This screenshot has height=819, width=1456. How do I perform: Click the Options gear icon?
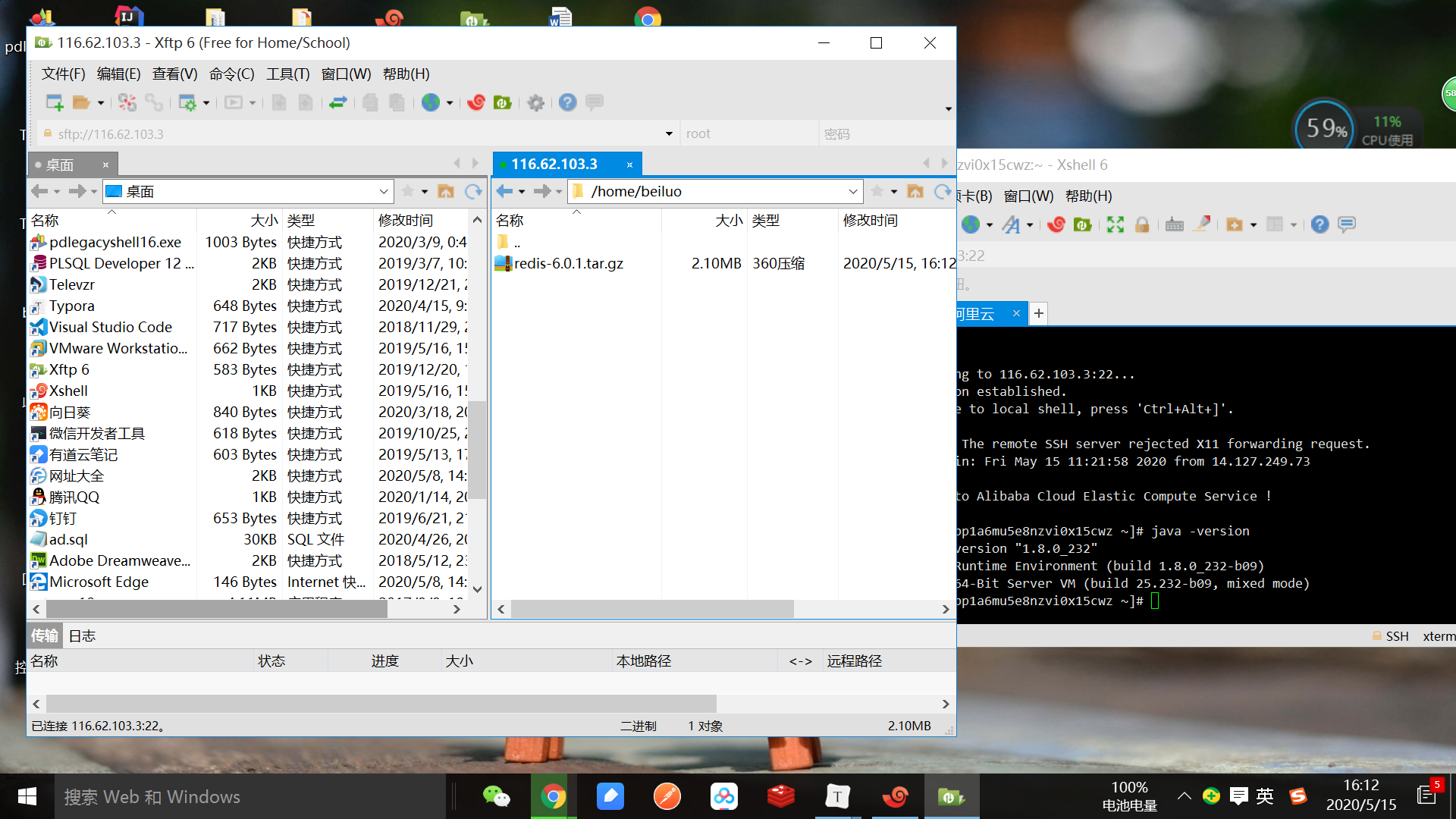536,102
